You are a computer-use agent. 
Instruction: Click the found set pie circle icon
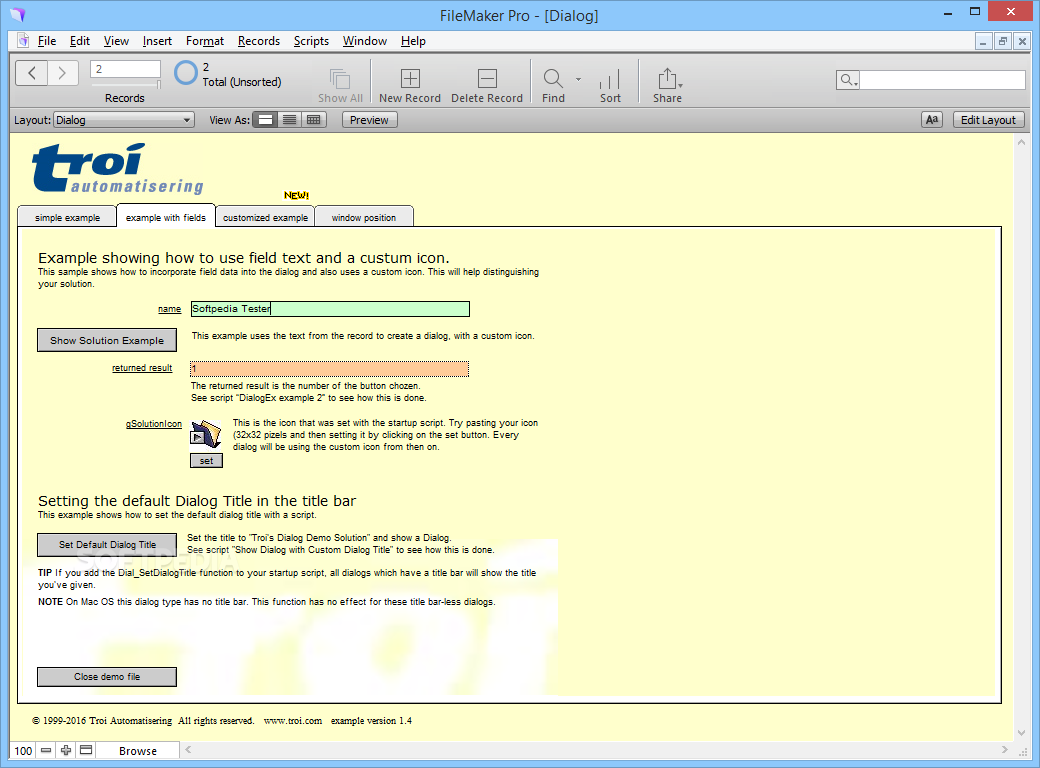tap(186, 73)
